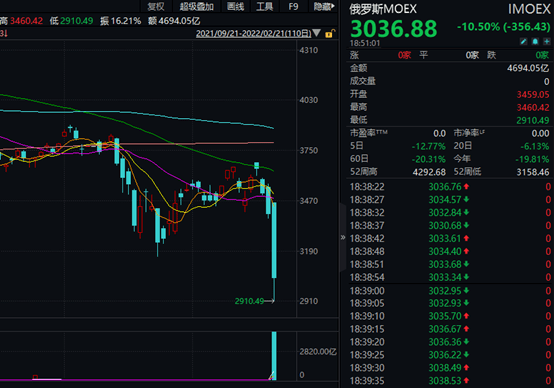Click the 俄罗斯MOEX index title
Image resolution: width=554 pixels, height=388 pixels.
pyautogui.click(x=383, y=9)
